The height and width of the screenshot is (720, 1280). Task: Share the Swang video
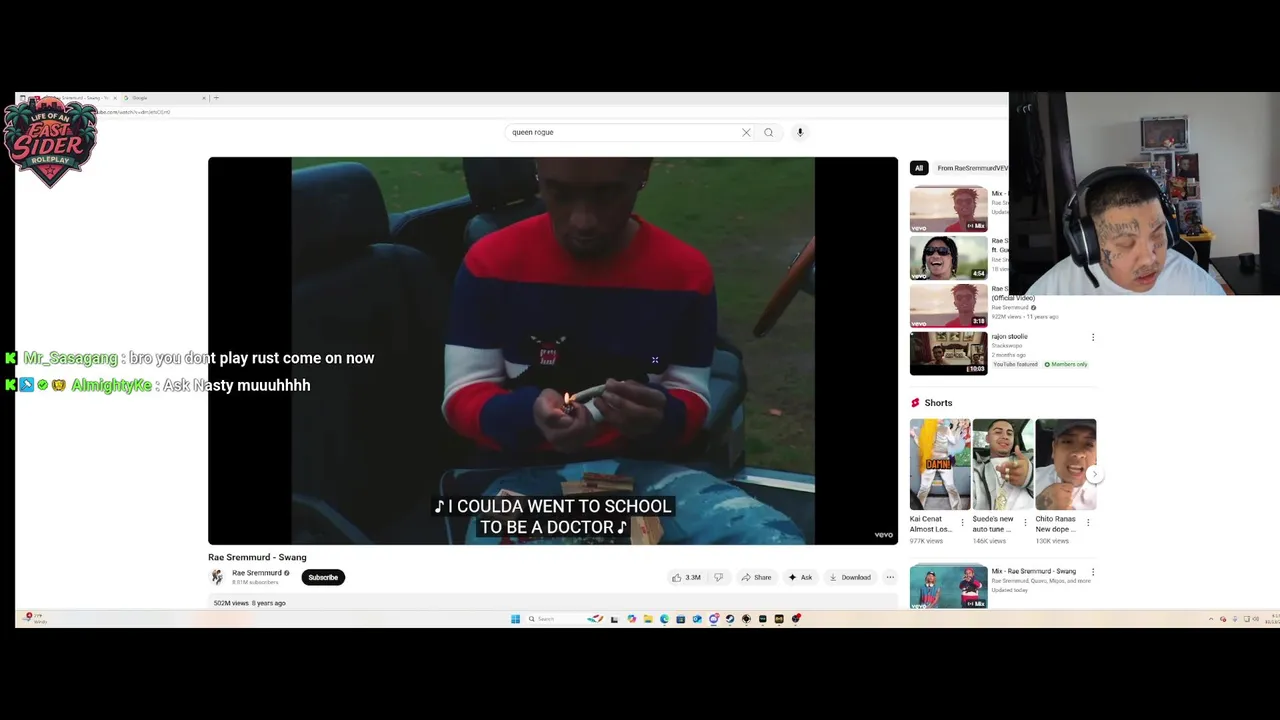(x=756, y=577)
